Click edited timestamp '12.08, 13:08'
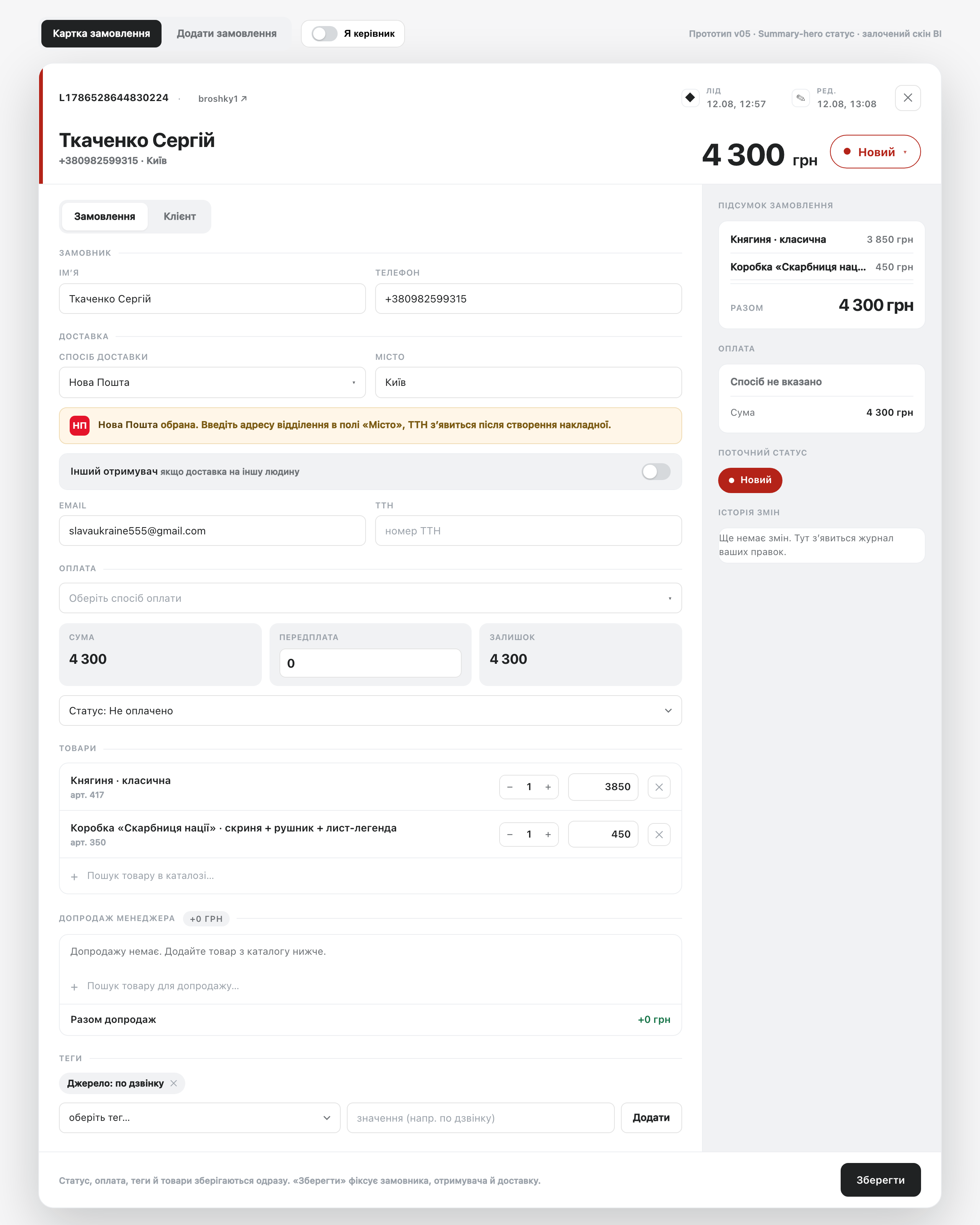Screen dimensions: 980x1225 click(x=846, y=104)
